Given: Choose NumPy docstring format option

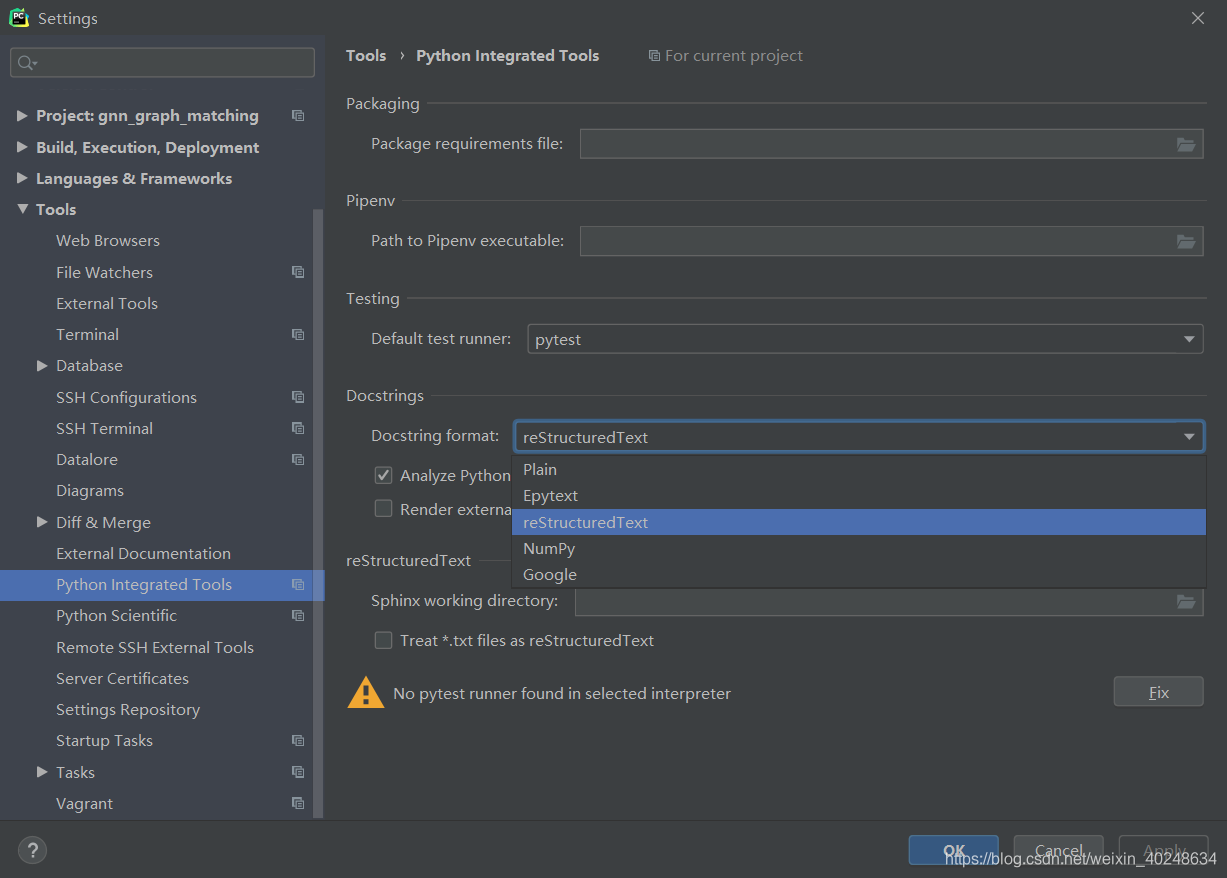Looking at the screenshot, I should [x=549, y=548].
